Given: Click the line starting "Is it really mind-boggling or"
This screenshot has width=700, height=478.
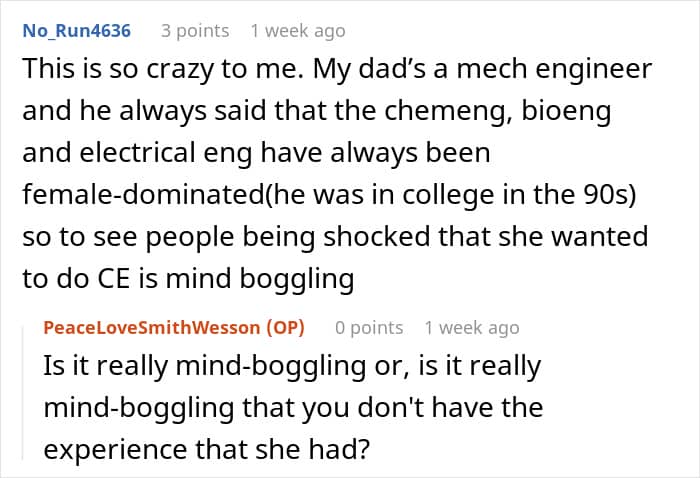Looking at the screenshot, I should coord(292,366).
